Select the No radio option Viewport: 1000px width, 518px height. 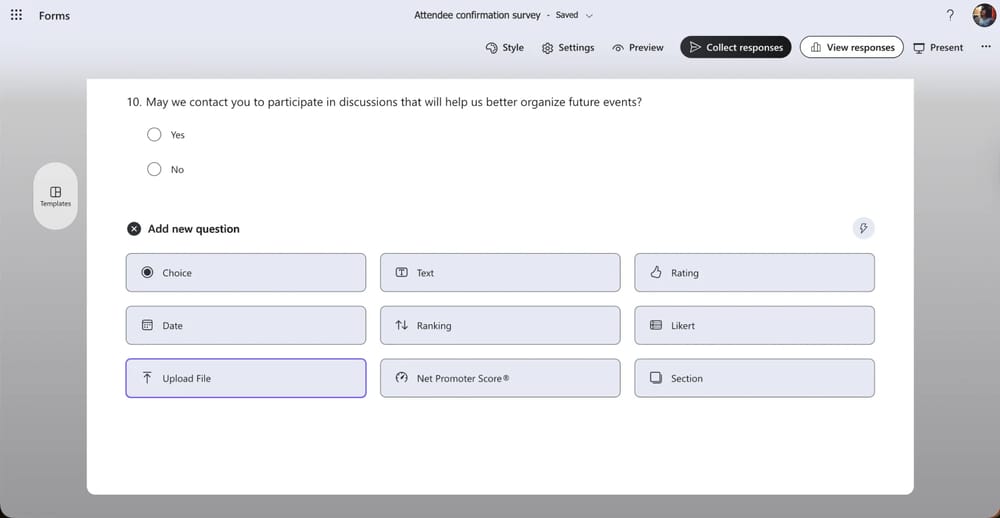(154, 169)
